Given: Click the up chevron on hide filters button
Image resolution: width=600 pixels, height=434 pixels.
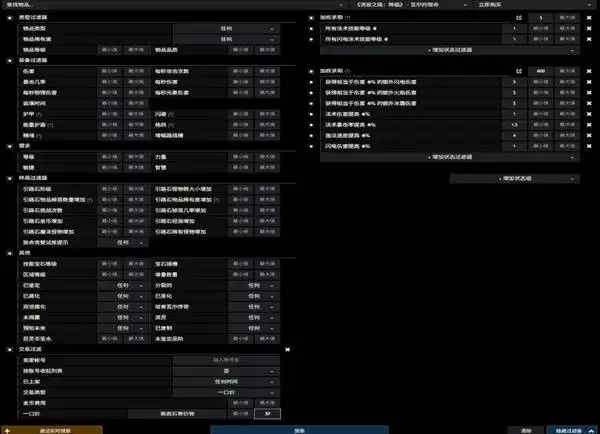Looking at the screenshot, I should pos(591,431).
